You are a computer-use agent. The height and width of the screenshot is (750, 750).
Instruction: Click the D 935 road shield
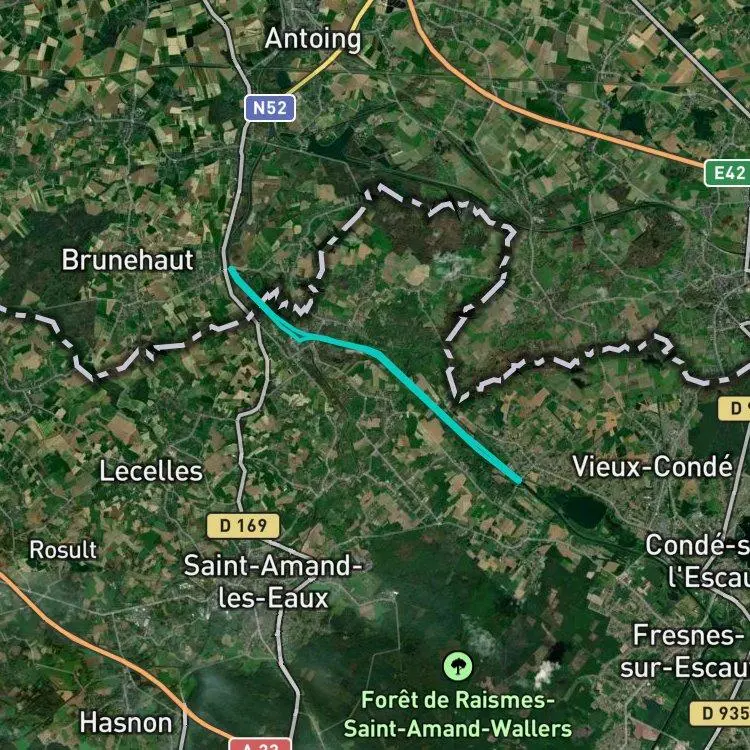pos(720,714)
